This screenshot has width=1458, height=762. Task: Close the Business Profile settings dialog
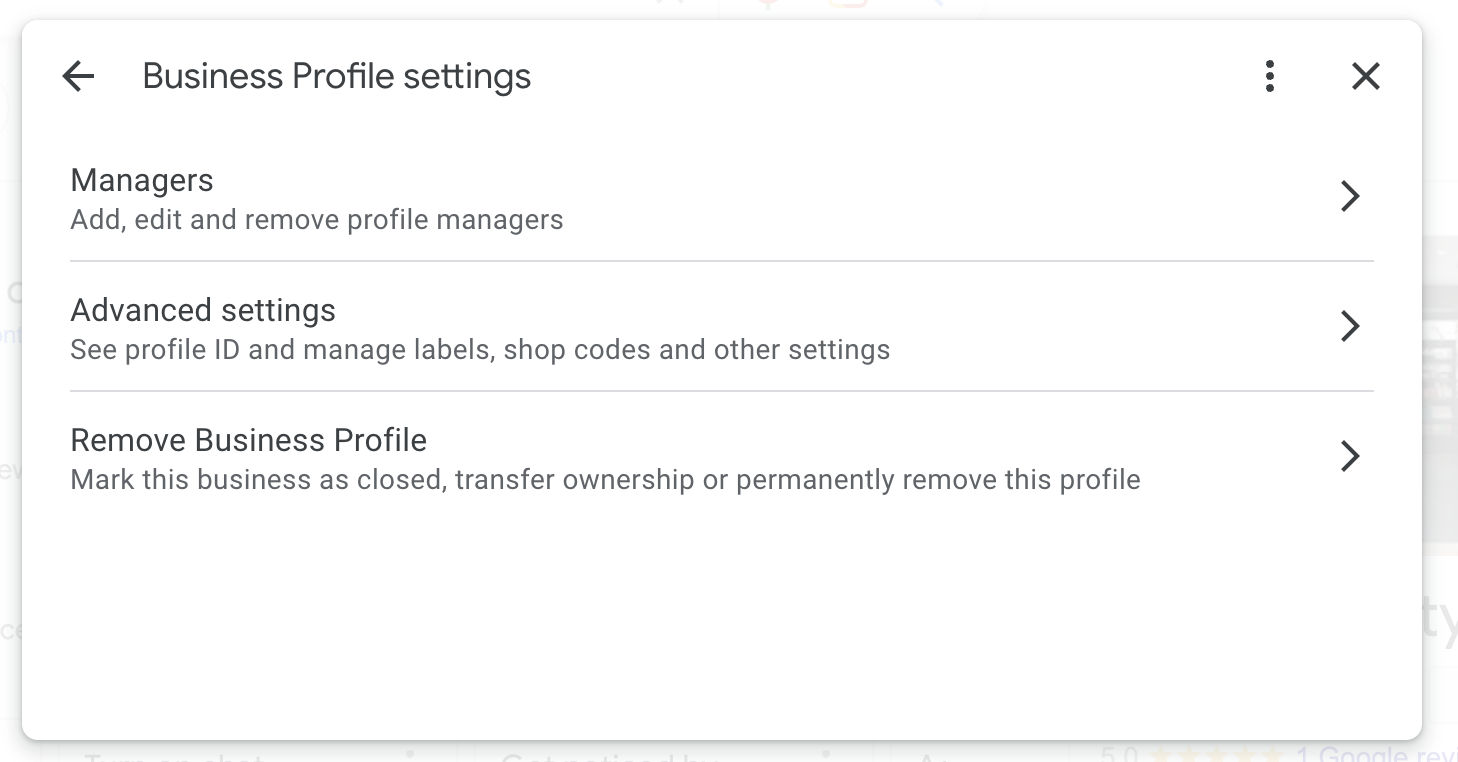1365,76
